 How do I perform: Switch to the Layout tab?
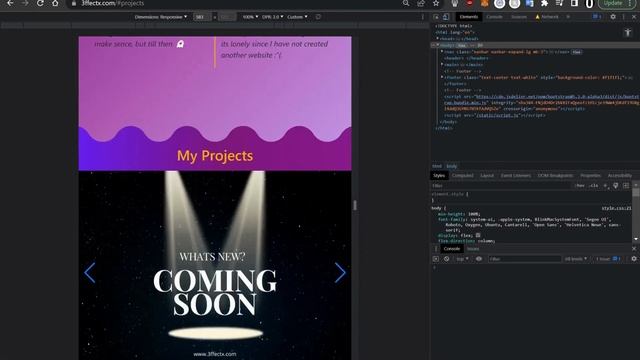pyautogui.click(x=487, y=176)
